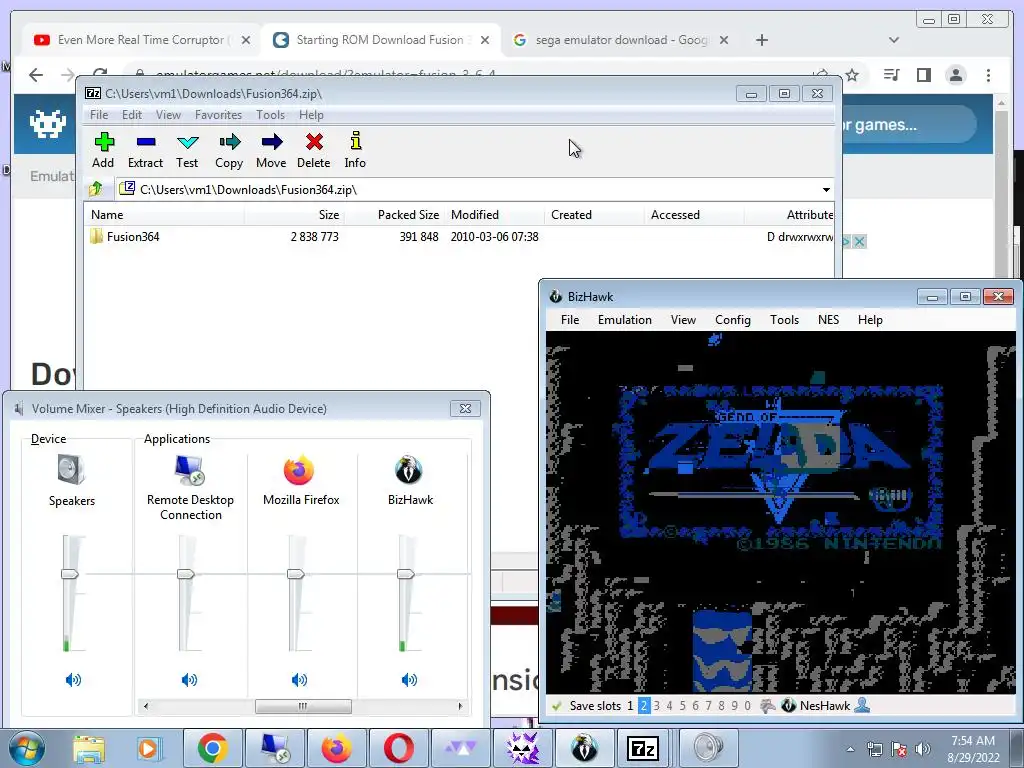The image size is (1024, 768).
Task: Show hidden system tray icons
Action: pos(850,749)
